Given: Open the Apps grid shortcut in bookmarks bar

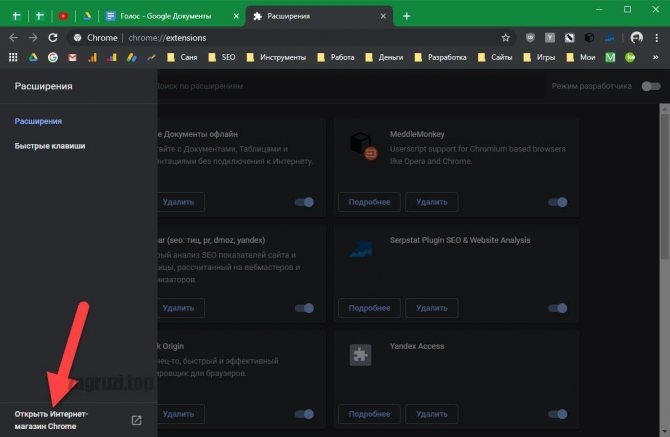Looking at the screenshot, I should (x=13, y=57).
